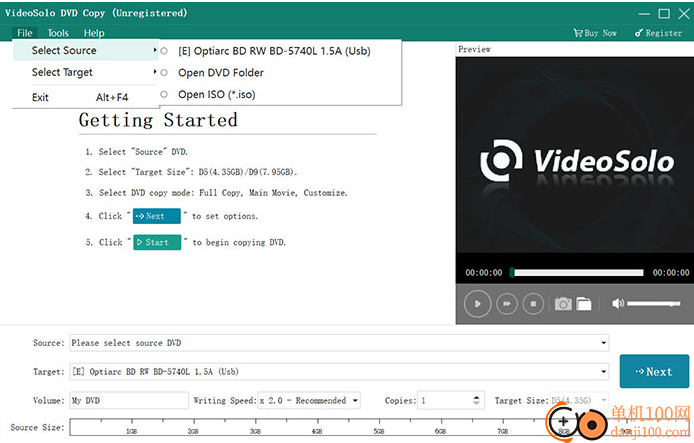Take a snapshot with the camera icon
694x443 pixels.
point(563,304)
